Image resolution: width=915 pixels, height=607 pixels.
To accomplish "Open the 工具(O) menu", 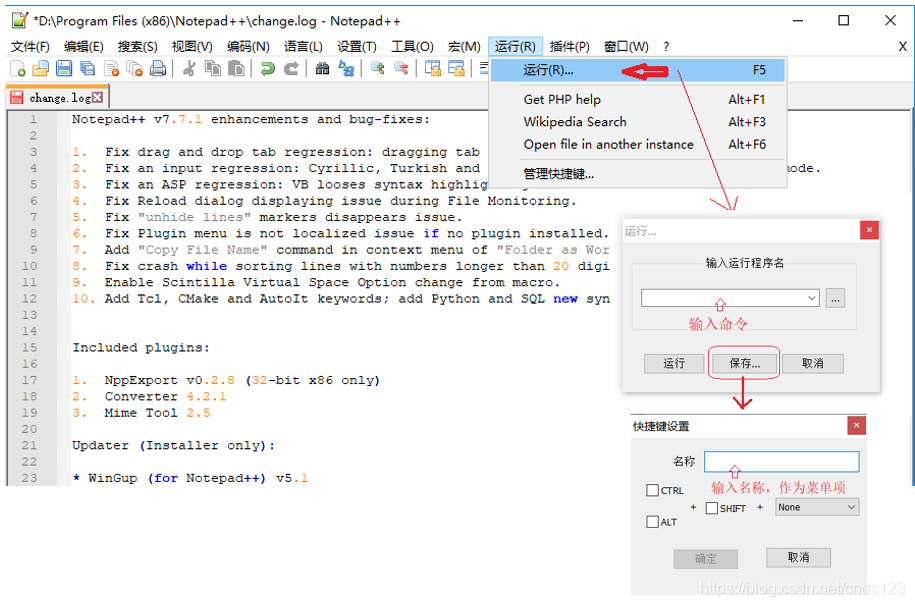I will (x=412, y=47).
